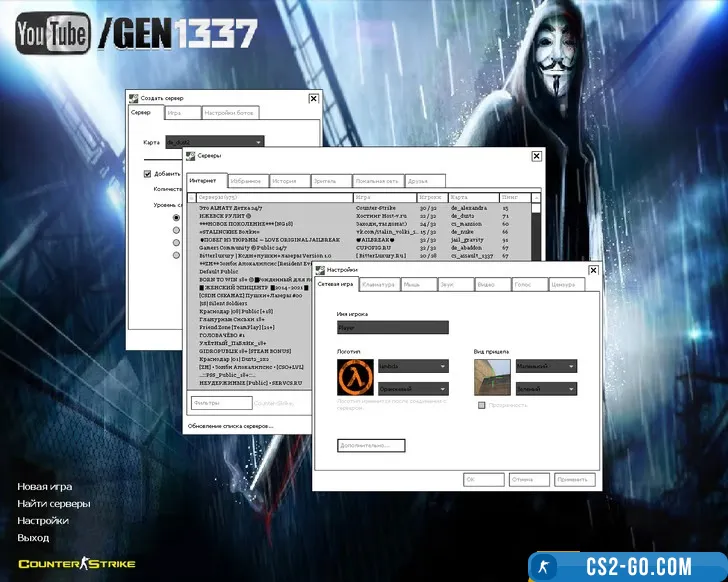Click the Имя игрока name input field
The image size is (728, 582).
[393, 327]
